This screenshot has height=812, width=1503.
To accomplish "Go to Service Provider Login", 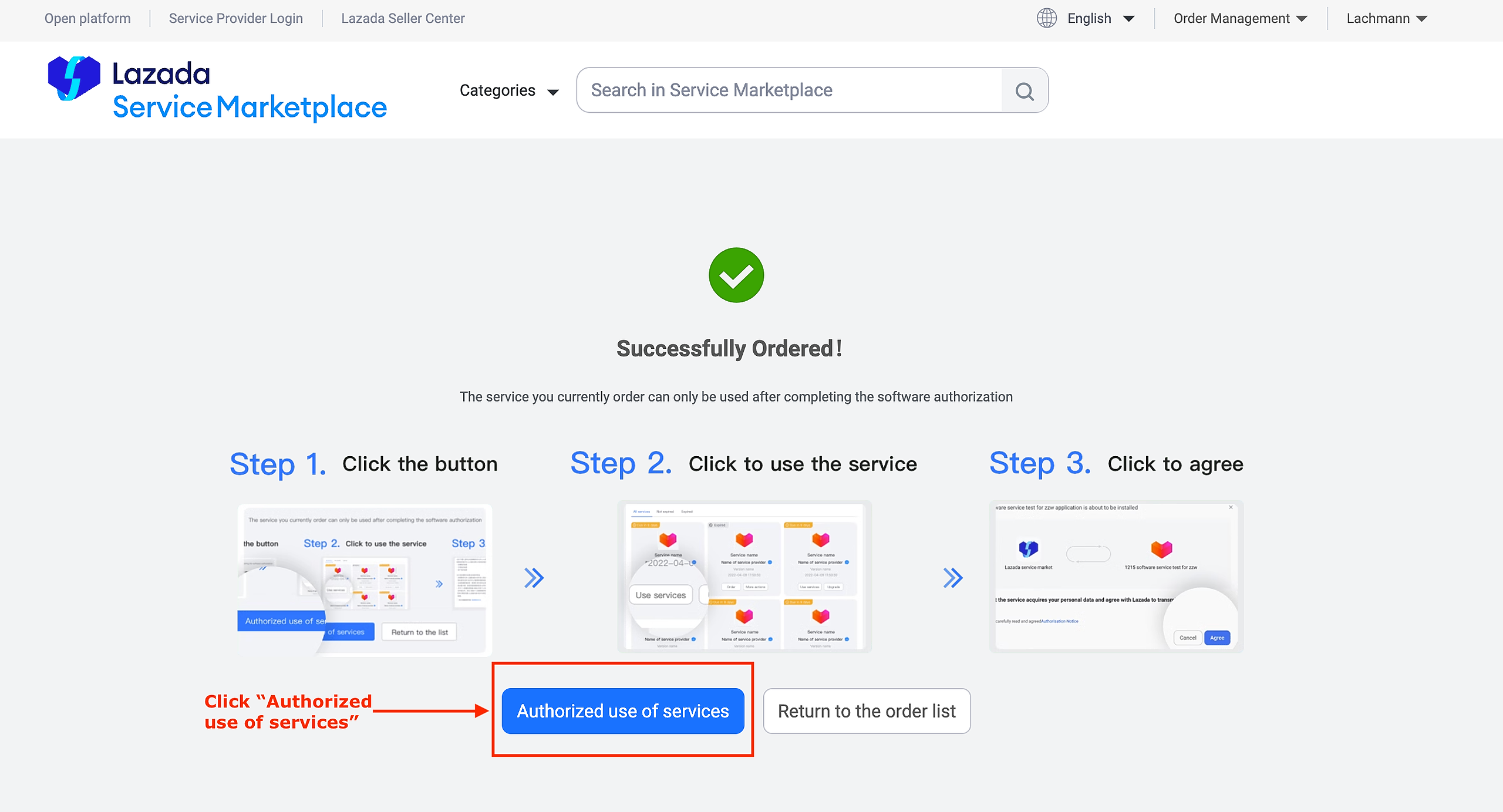I will (235, 18).
